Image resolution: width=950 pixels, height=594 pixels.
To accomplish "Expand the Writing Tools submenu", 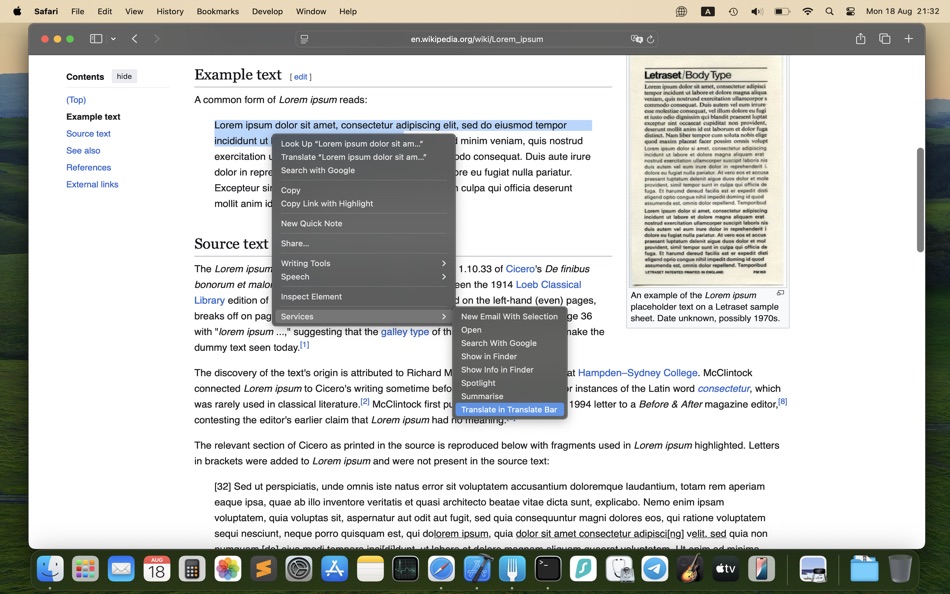I will coord(363,264).
